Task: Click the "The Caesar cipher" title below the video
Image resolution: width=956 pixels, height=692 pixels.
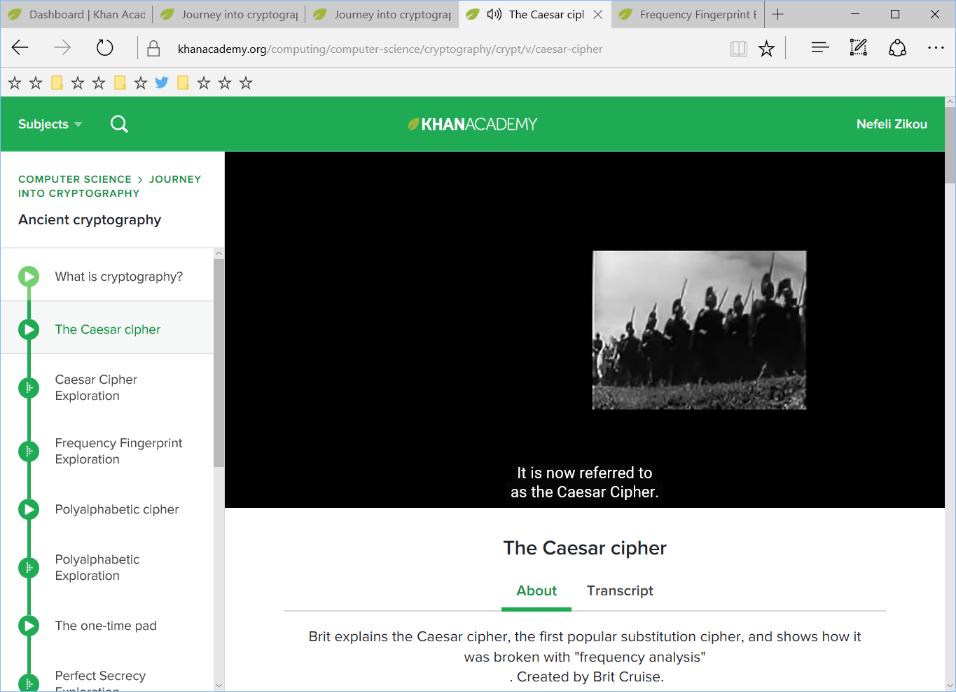Action: click(585, 548)
